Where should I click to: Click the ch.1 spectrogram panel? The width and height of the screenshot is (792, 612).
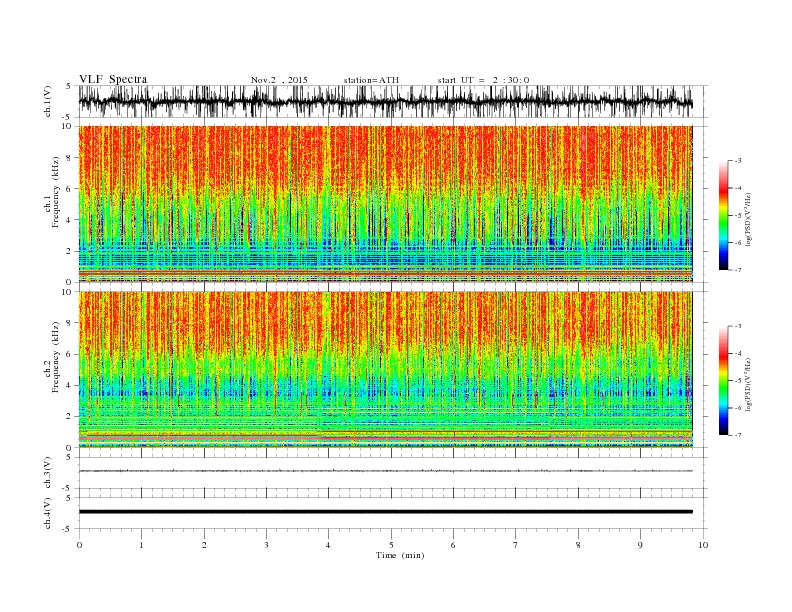tap(385, 204)
